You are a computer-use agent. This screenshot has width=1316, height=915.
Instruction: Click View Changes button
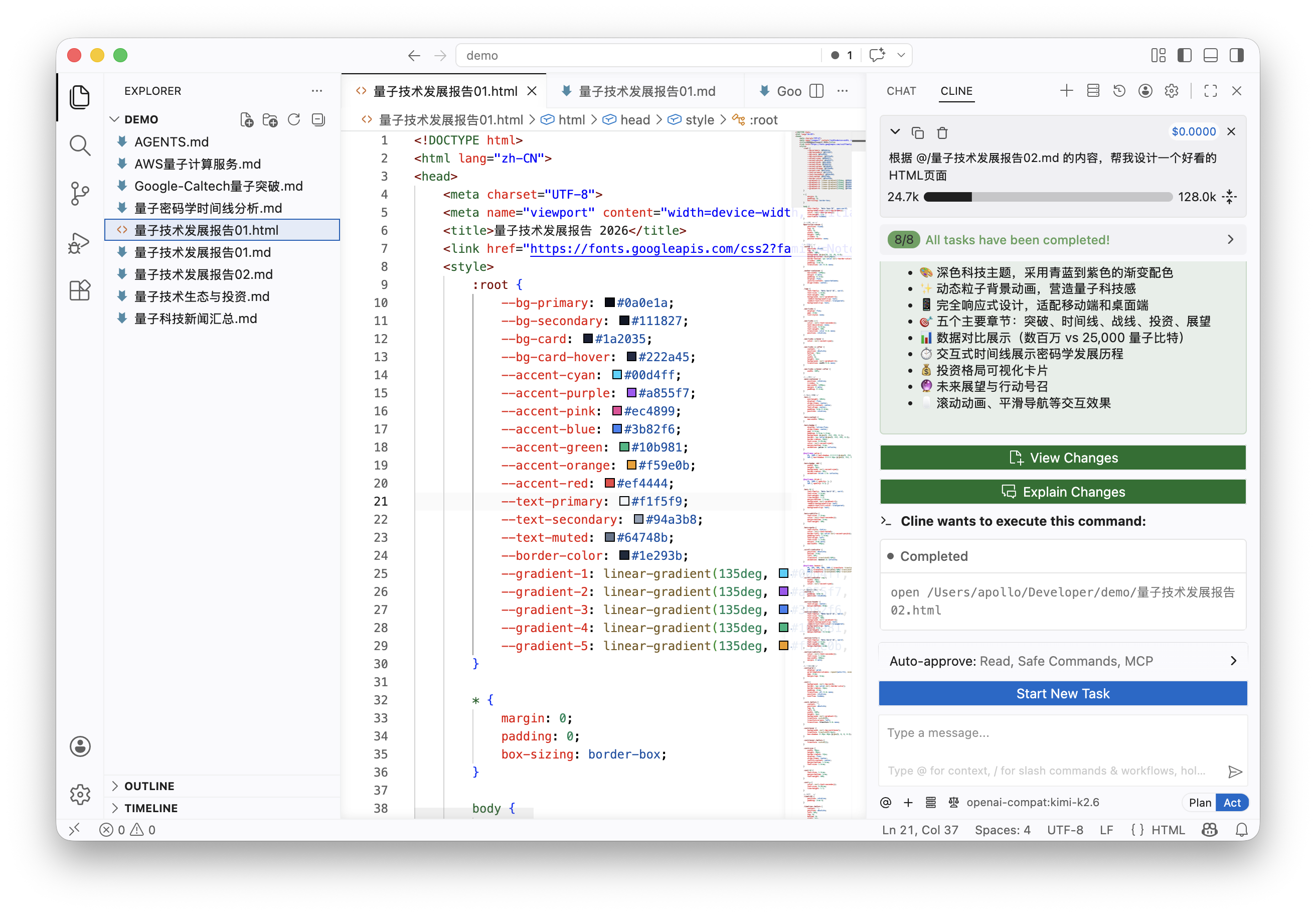(1063, 458)
